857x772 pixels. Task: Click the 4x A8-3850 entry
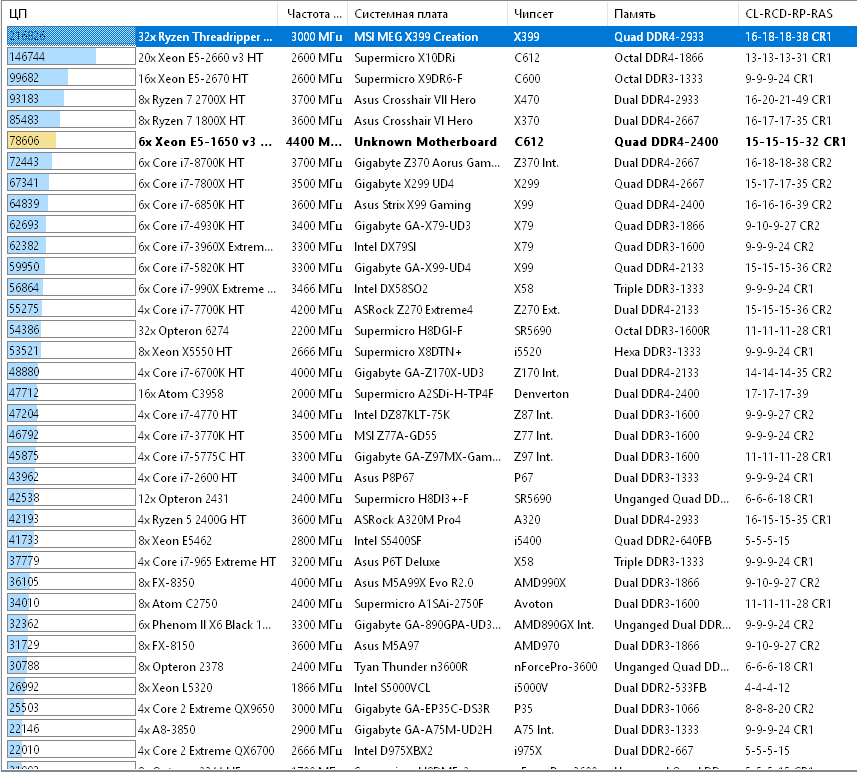pos(166,729)
